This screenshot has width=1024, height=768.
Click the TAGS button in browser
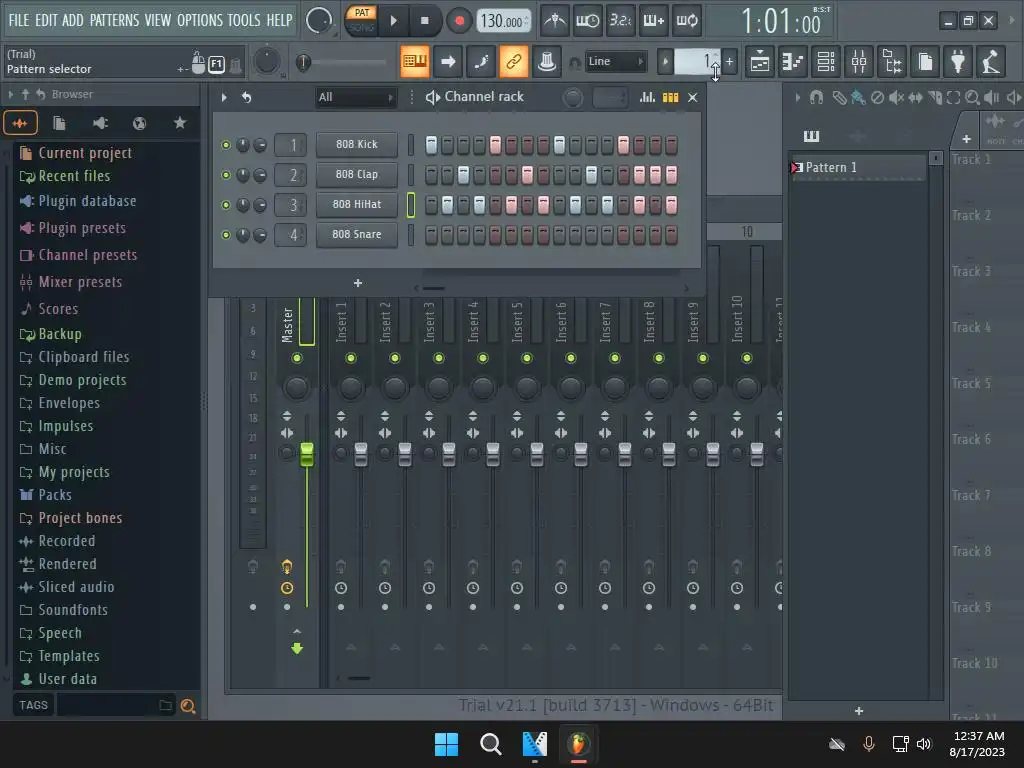(33, 705)
